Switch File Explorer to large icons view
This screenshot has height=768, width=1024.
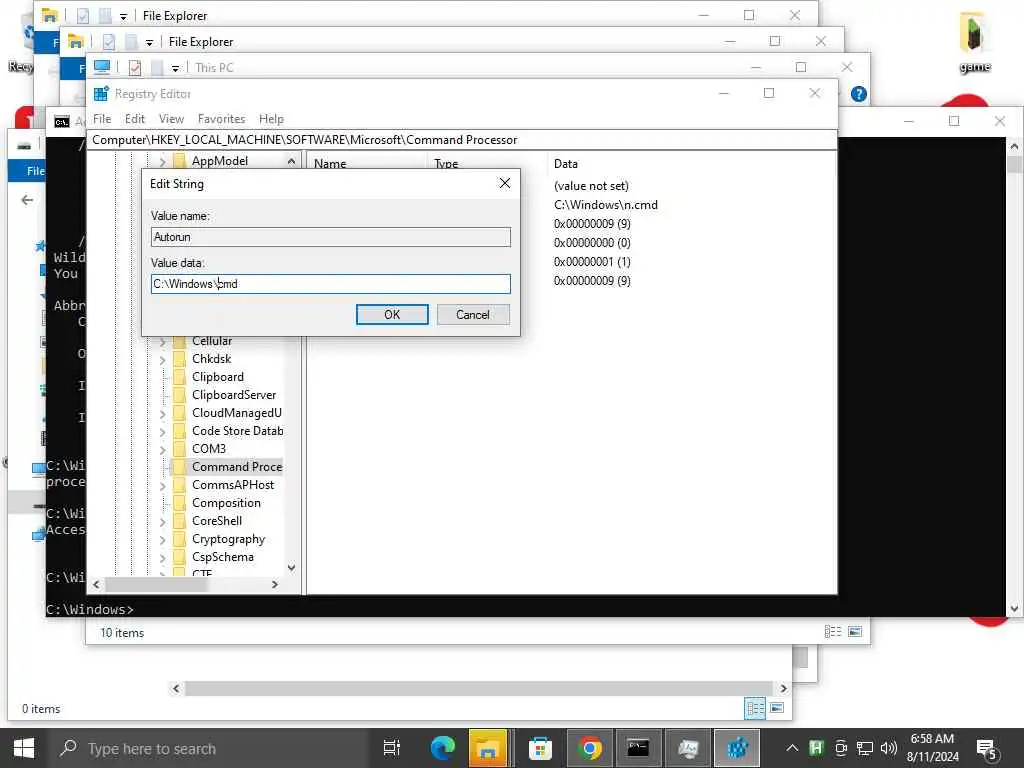pos(776,708)
